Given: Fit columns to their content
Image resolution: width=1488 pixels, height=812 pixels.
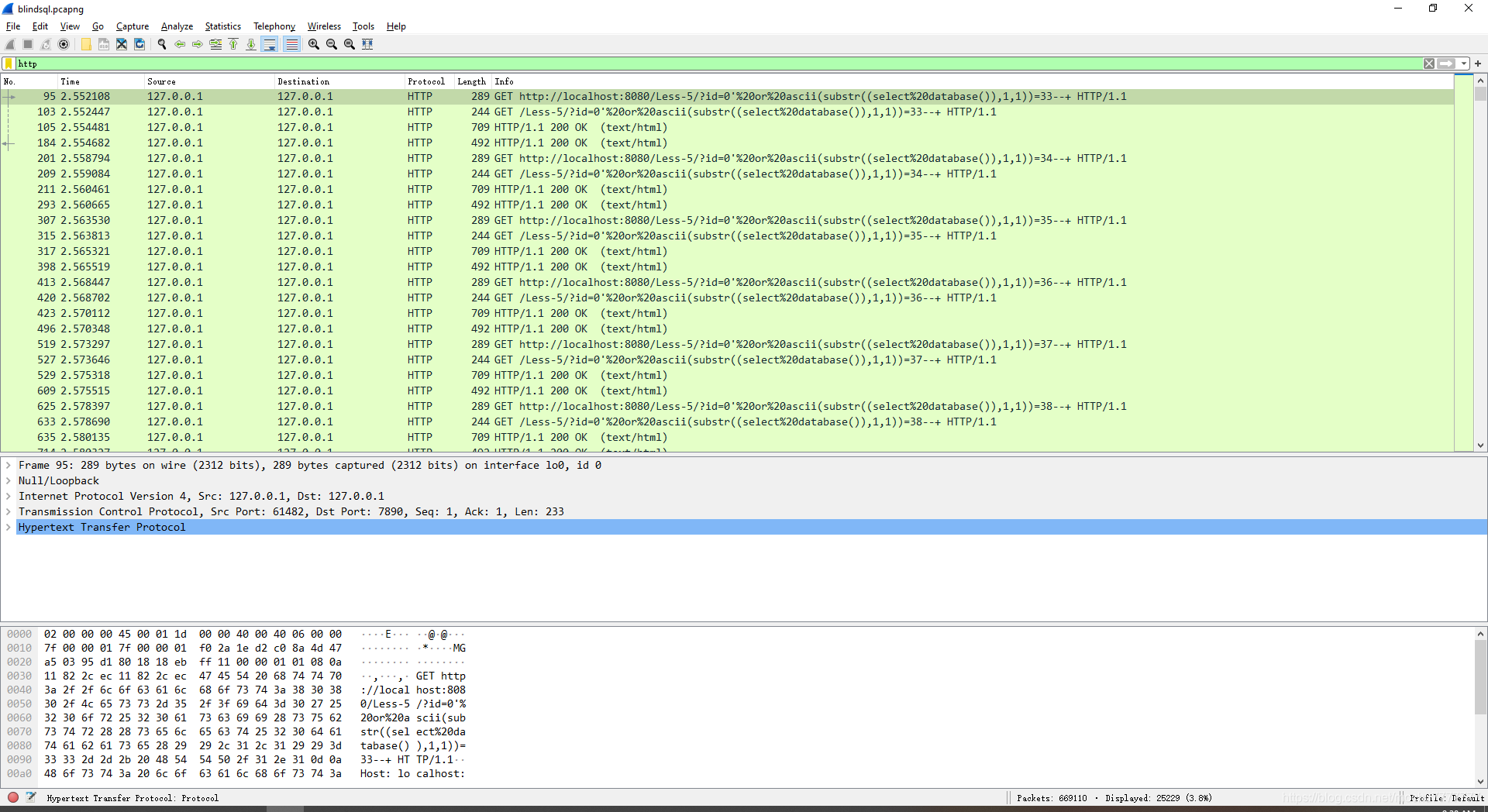Looking at the screenshot, I should point(367,44).
